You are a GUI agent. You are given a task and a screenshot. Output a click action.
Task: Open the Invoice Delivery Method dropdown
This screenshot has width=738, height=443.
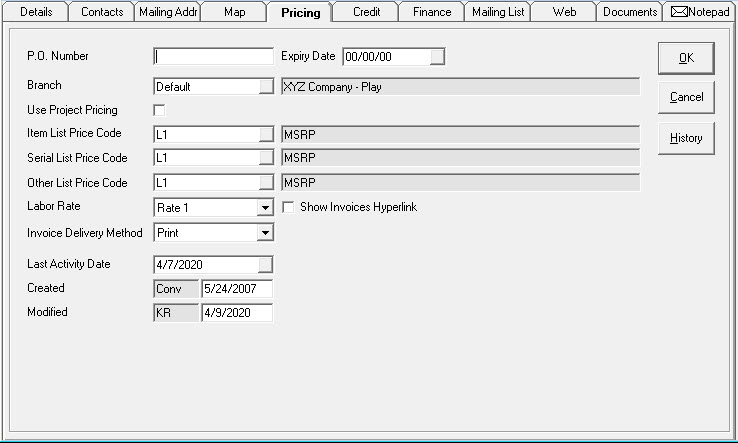coord(265,233)
